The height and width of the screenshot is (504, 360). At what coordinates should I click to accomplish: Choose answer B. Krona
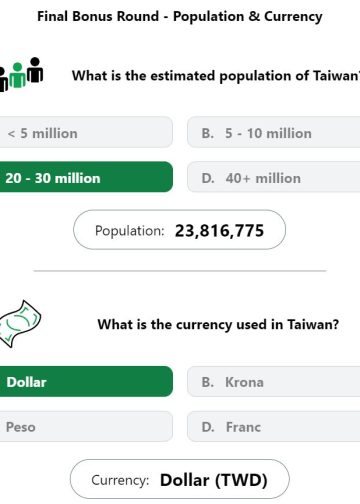pyautogui.click(x=274, y=382)
